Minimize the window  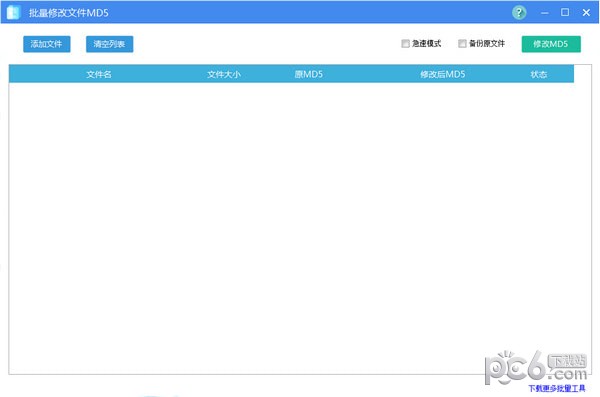[x=545, y=13]
